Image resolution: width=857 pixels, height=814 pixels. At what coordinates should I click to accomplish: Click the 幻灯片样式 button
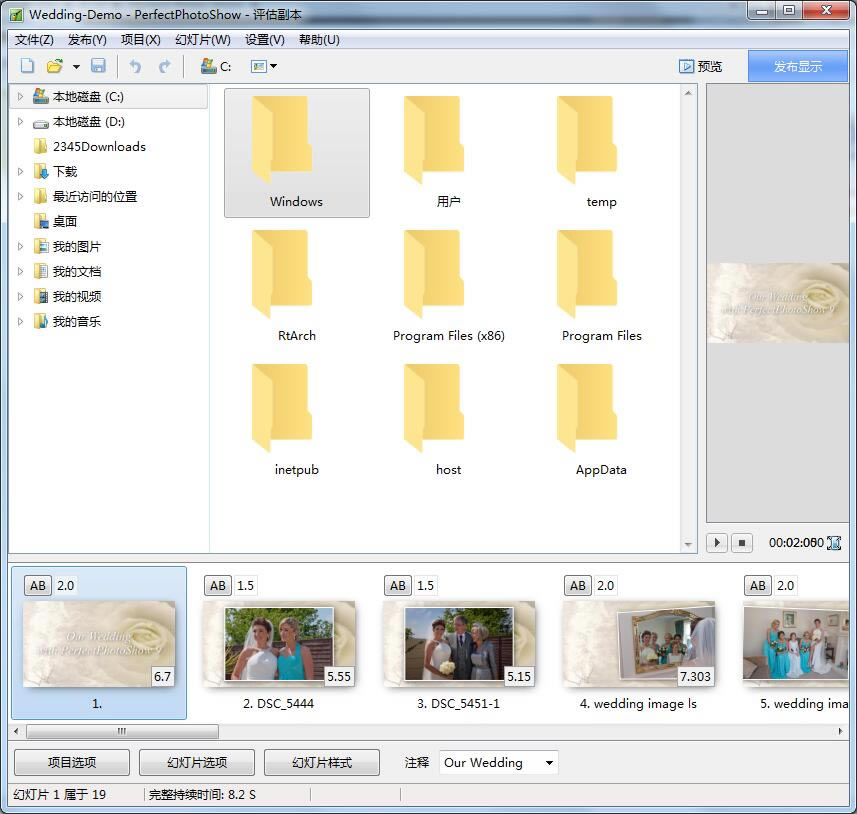(321, 762)
